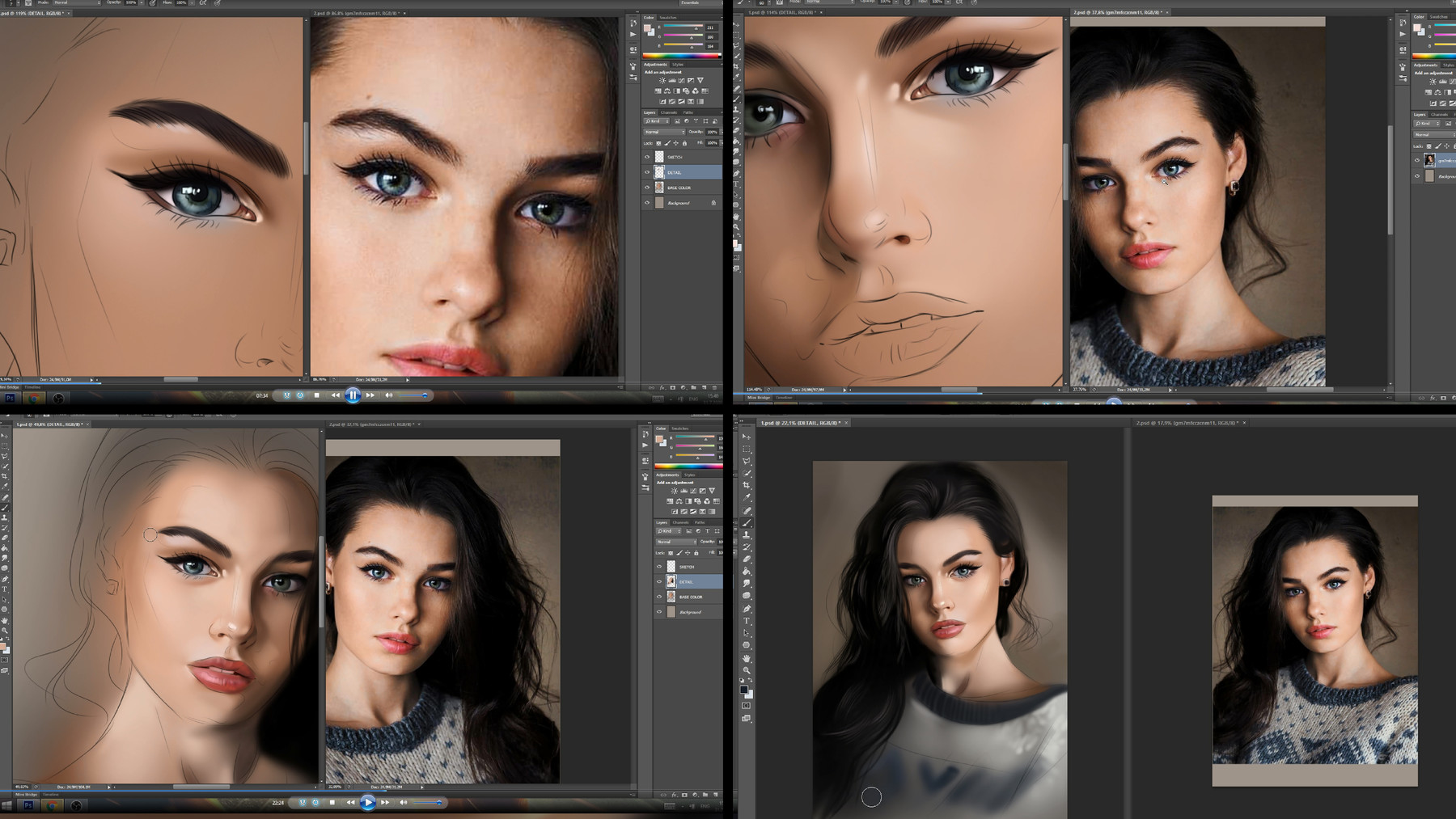Switch to Styles tab in top-left window
1456x819 pixels.
[678, 65]
